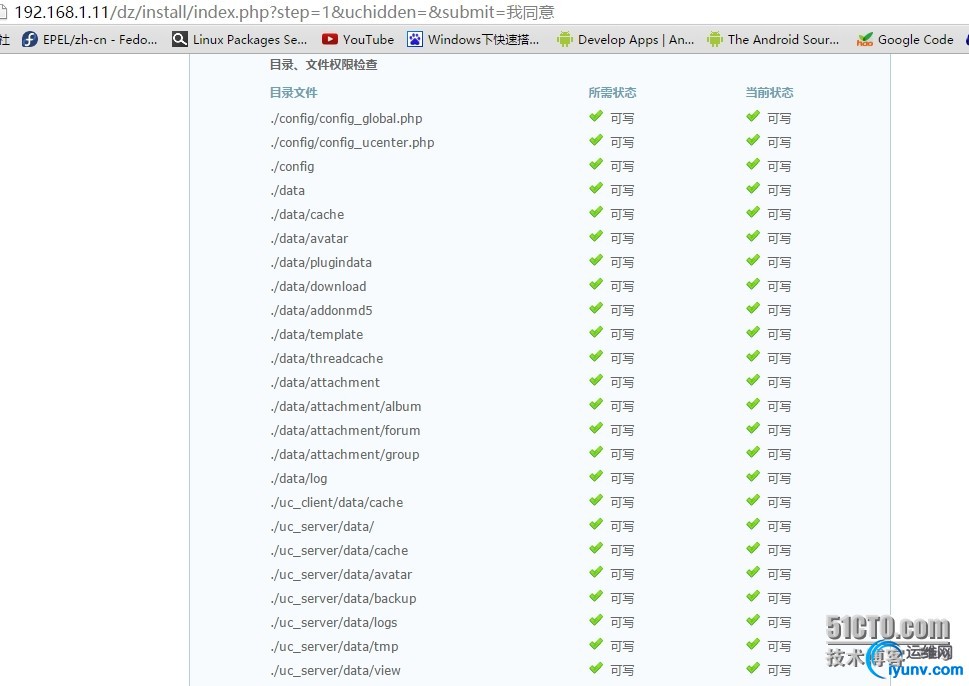Click the address bar URL

(284, 12)
